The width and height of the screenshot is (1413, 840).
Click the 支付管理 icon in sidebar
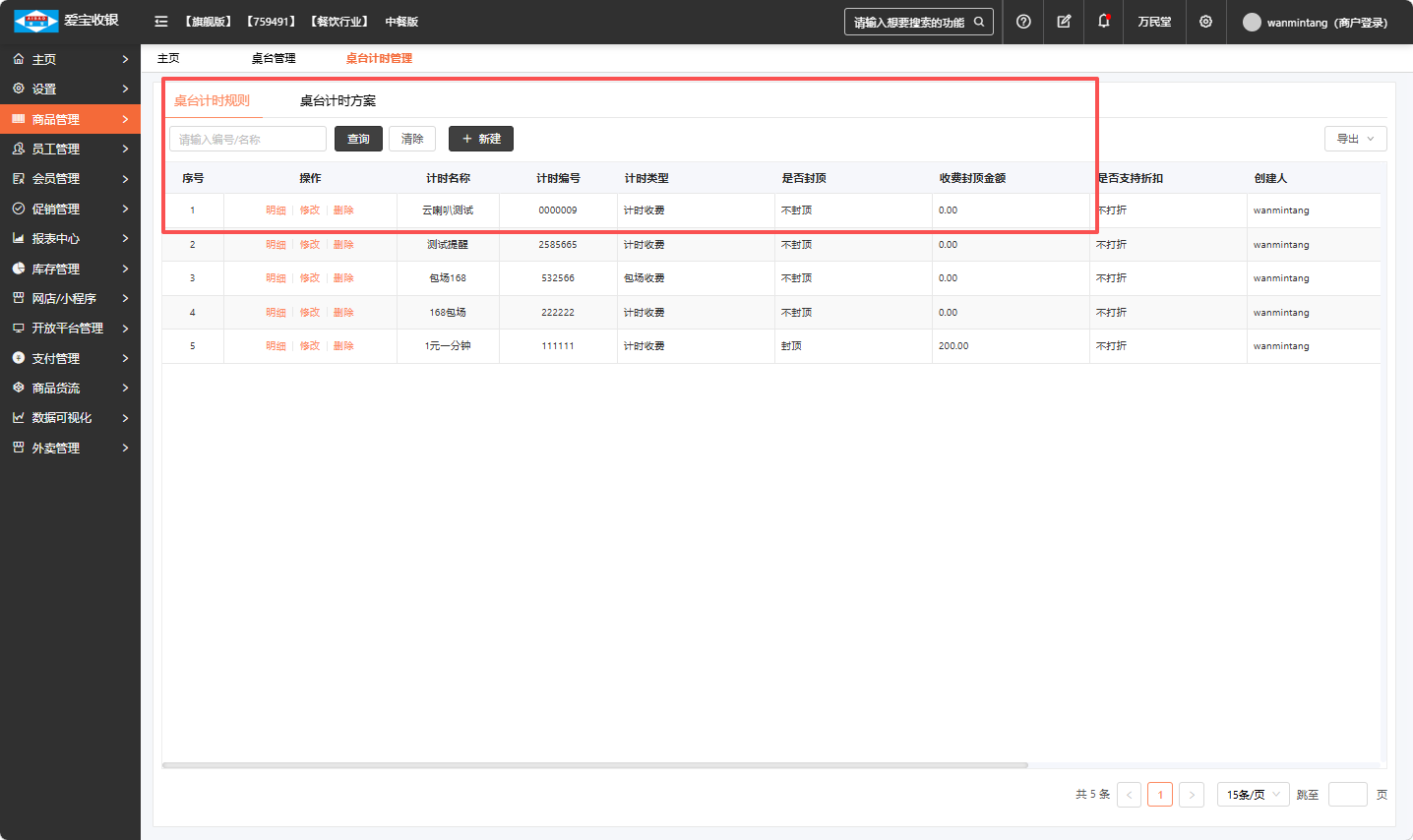coord(18,358)
